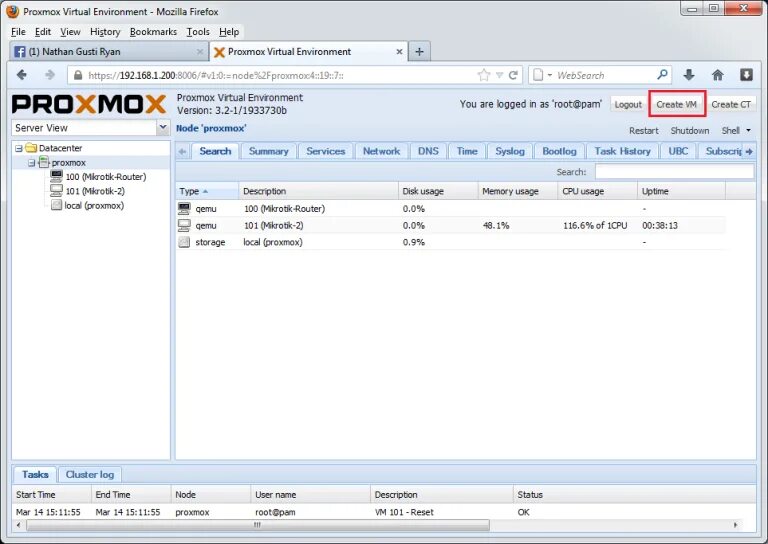
Task: Switch to the Network tab
Action: tap(381, 151)
